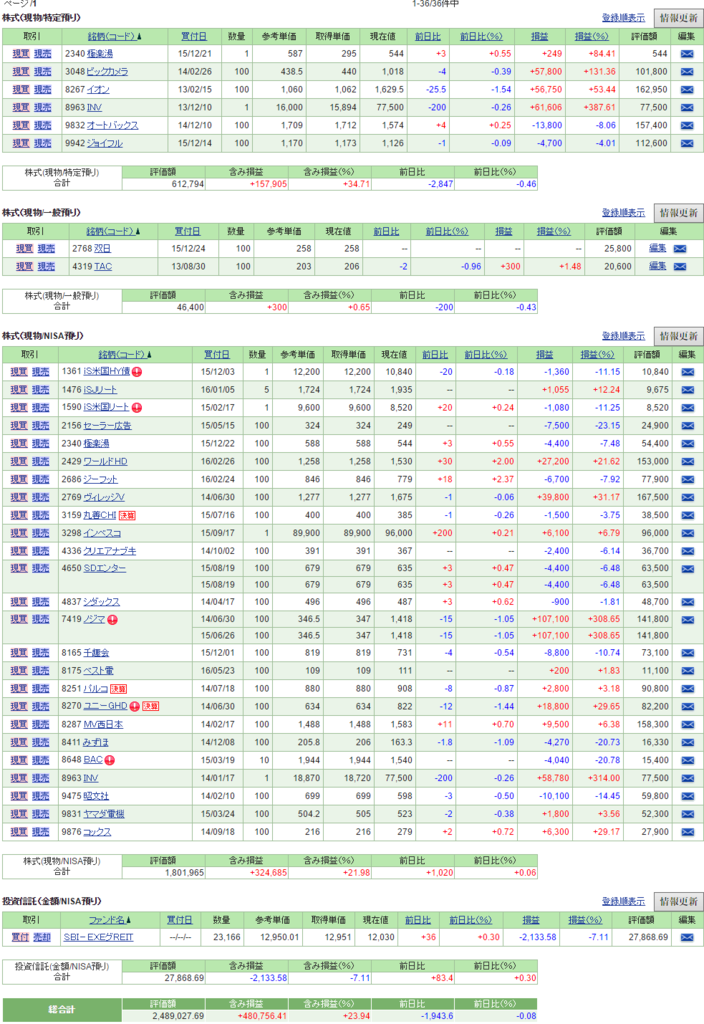Click red alert icon beside 1361 iS米国HY債

(x=137, y=372)
